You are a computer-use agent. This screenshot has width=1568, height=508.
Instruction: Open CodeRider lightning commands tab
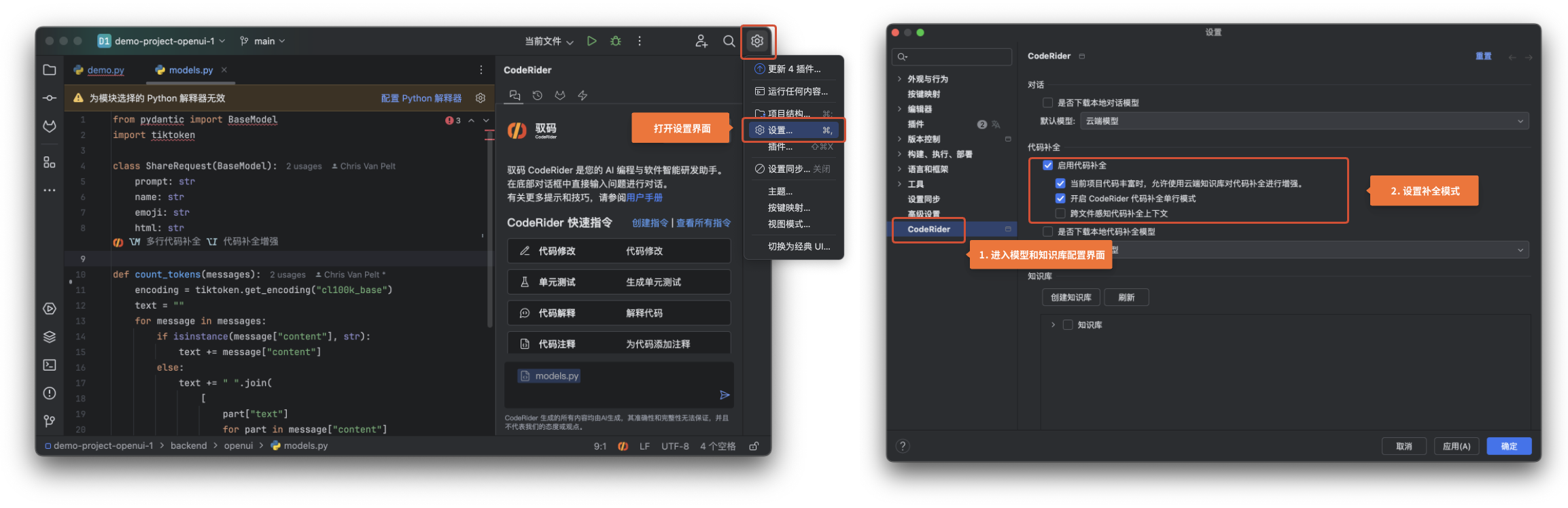[582, 95]
